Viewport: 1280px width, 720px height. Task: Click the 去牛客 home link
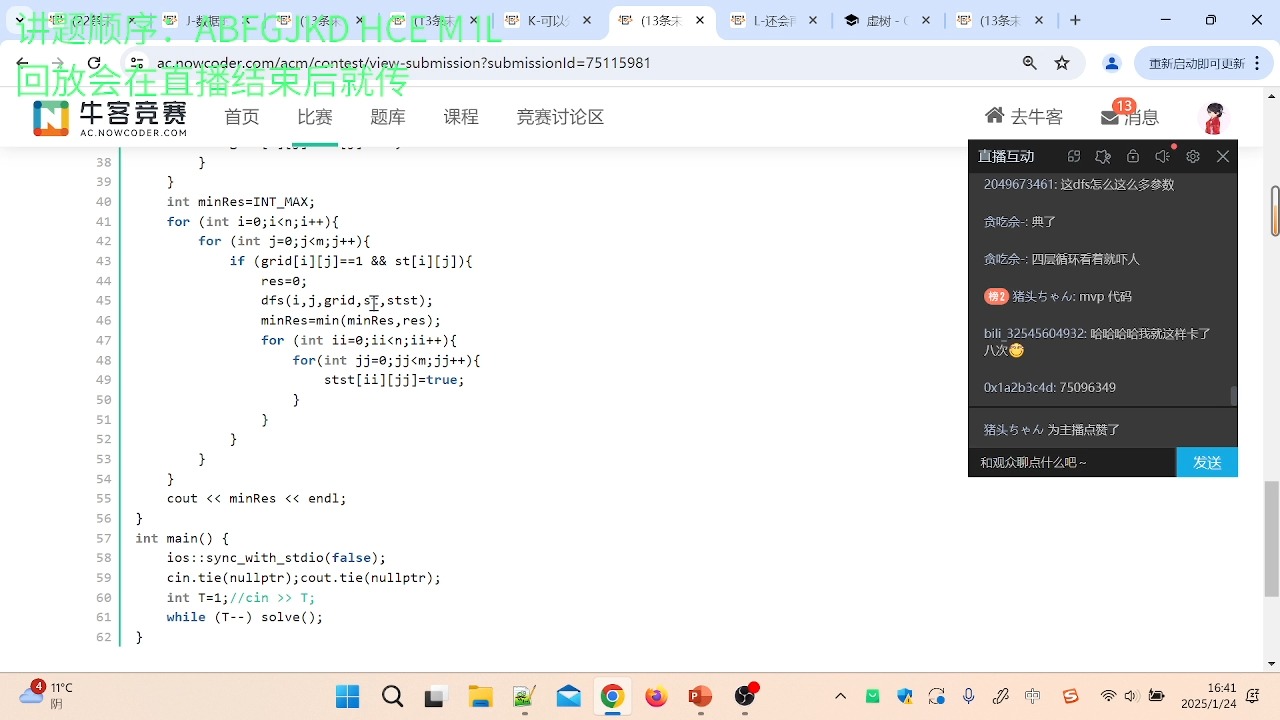click(1024, 117)
